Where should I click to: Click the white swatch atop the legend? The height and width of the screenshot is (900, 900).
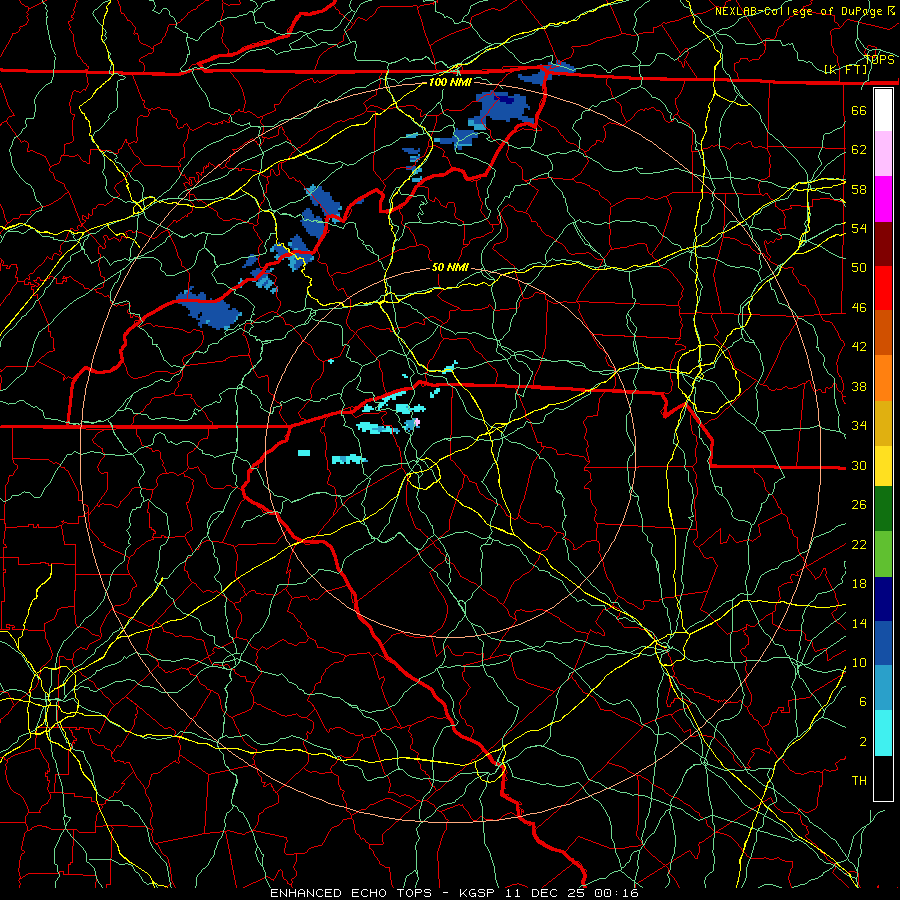[x=883, y=110]
